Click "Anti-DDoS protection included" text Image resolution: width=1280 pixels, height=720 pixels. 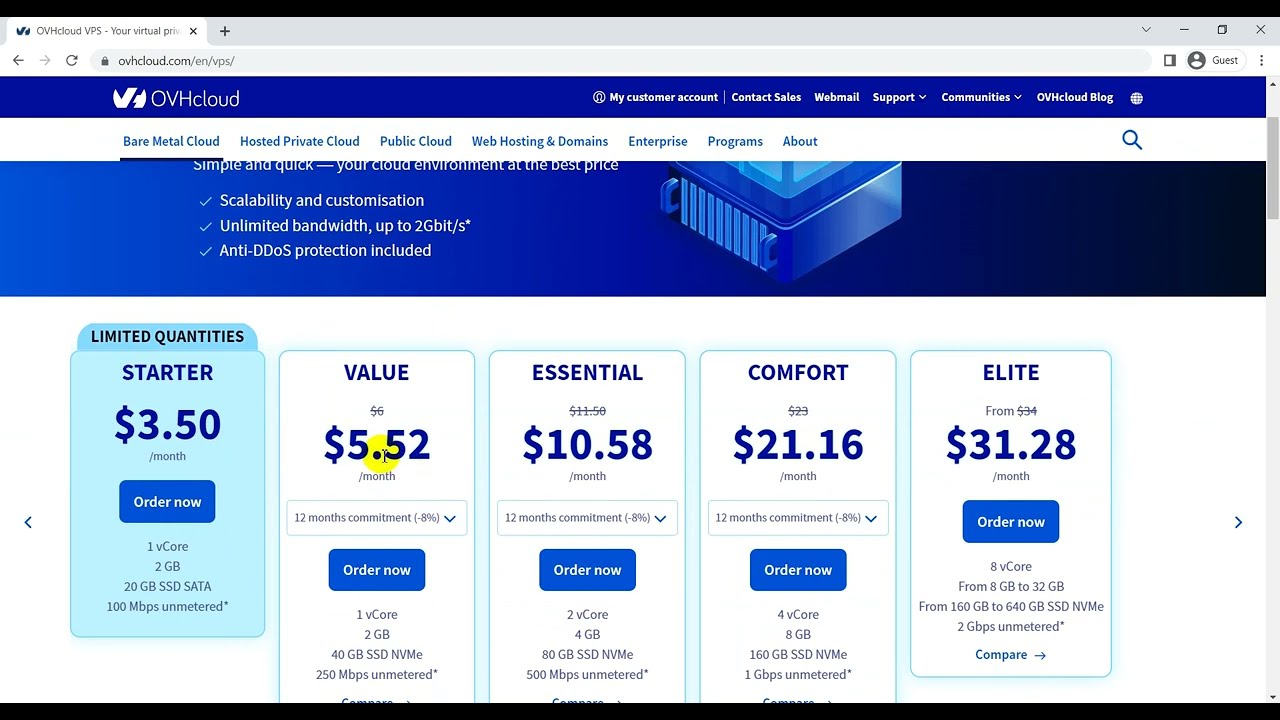point(325,251)
